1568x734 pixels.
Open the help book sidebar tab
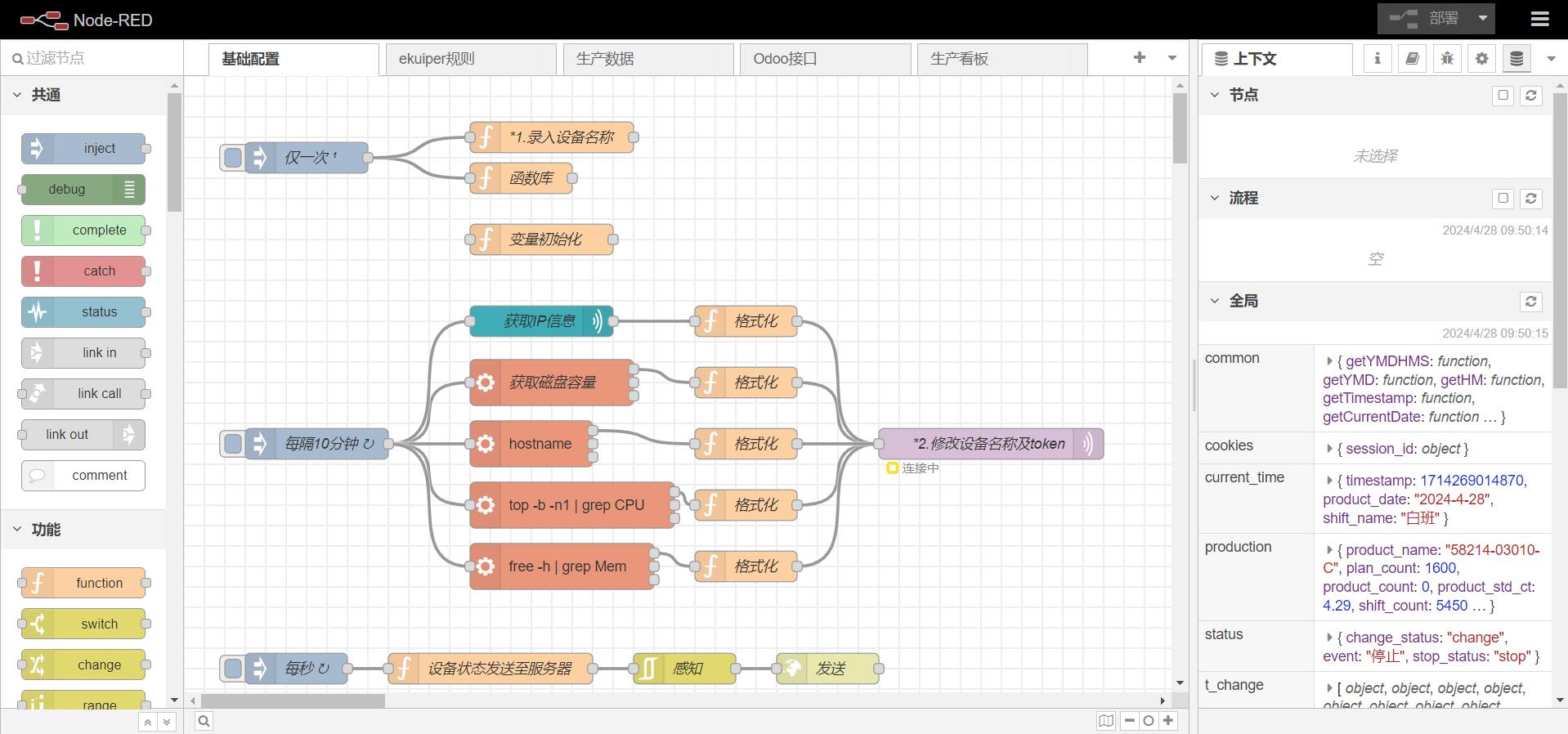(1412, 59)
